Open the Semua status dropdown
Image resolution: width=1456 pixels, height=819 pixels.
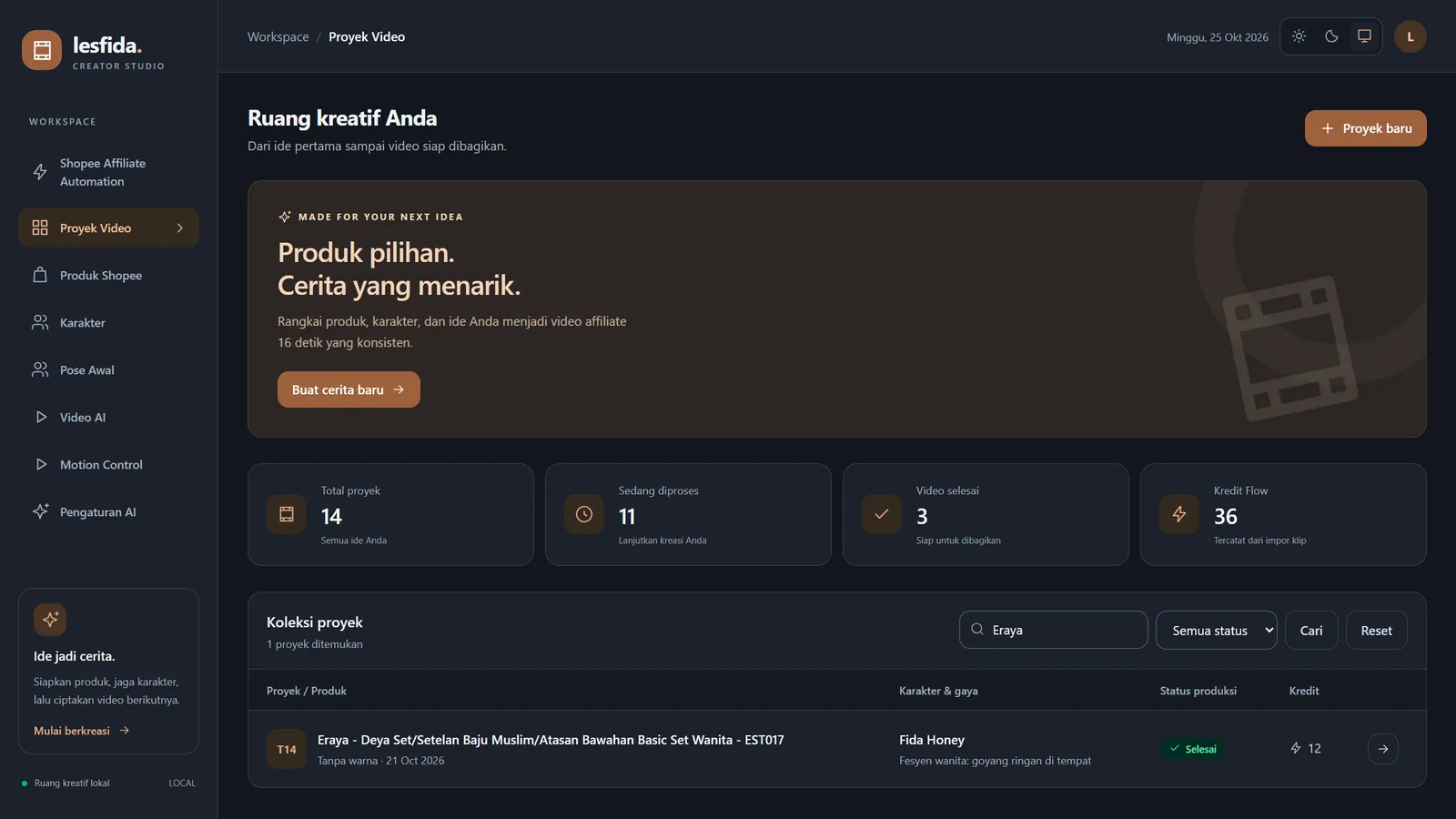pos(1216,631)
